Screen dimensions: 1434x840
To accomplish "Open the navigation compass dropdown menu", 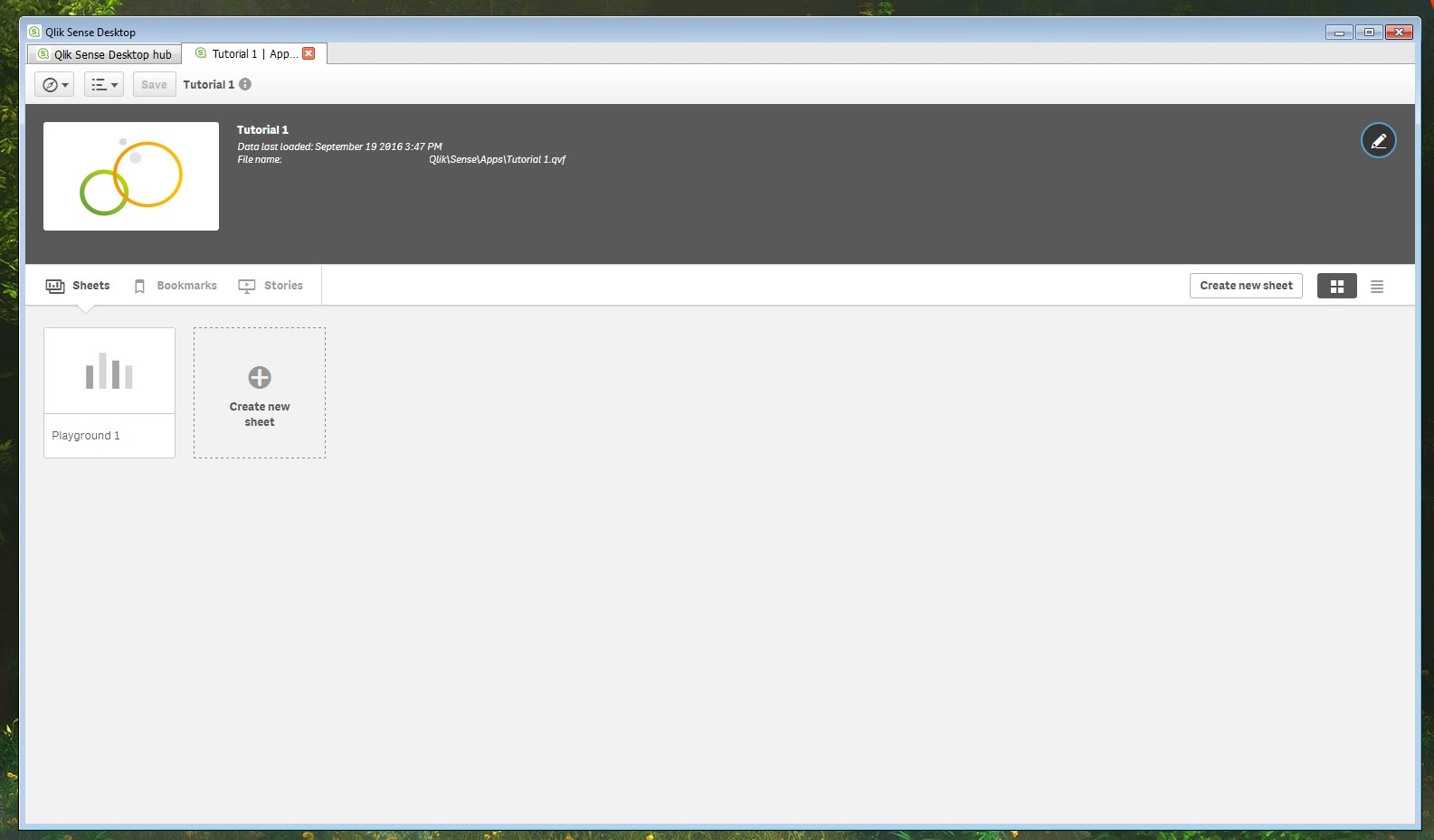I will [54, 84].
